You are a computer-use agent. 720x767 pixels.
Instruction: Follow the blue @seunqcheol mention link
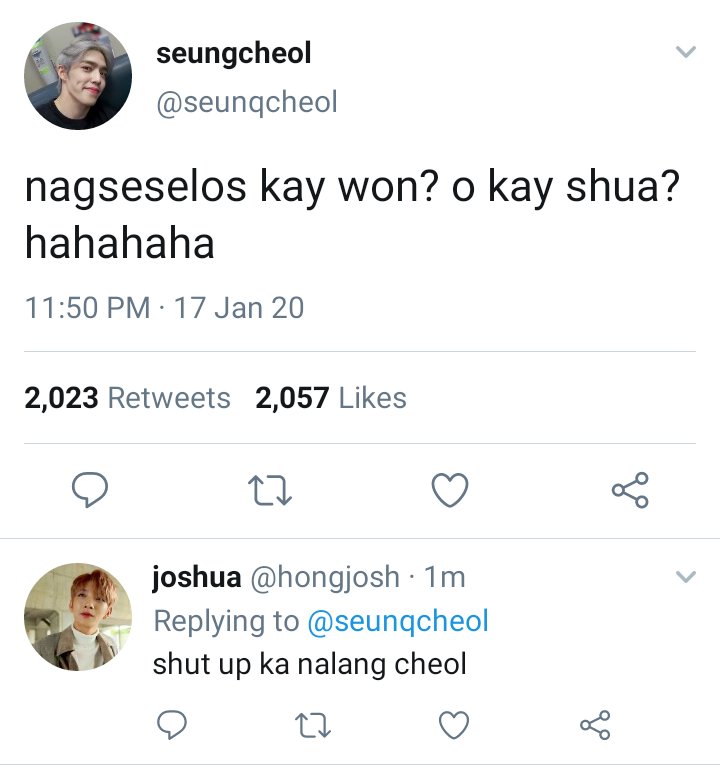click(398, 621)
